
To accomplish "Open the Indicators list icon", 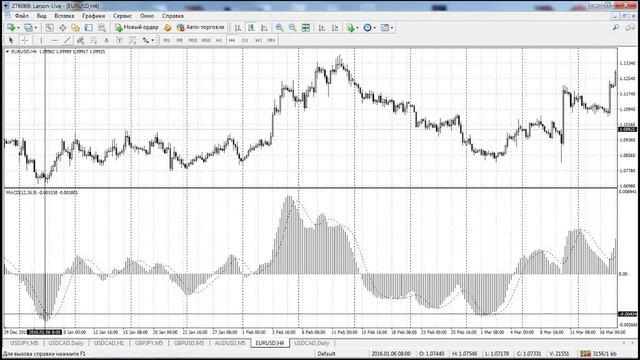I will point(350,28).
